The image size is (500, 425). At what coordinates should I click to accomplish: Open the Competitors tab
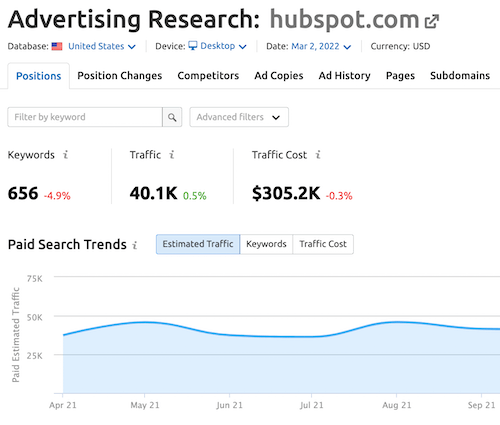tap(208, 76)
